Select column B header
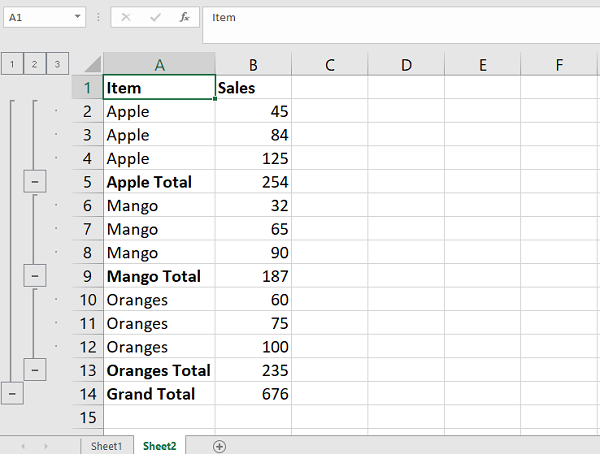 (253, 65)
